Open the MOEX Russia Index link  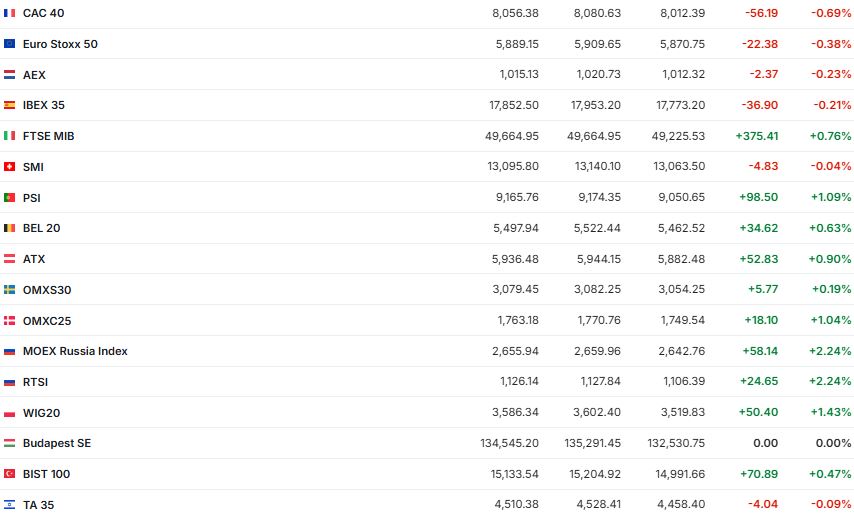(75, 351)
